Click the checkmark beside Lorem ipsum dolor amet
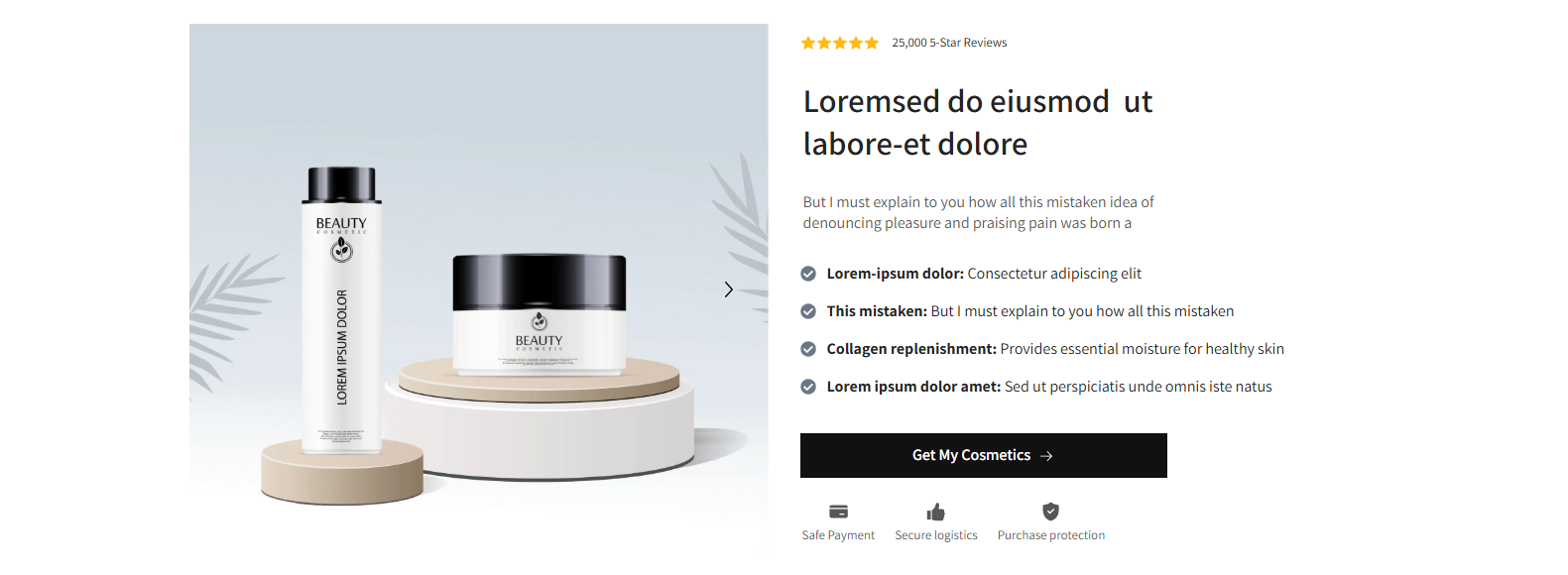Screen dimensions: 1568x575 click(x=808, y=387)
